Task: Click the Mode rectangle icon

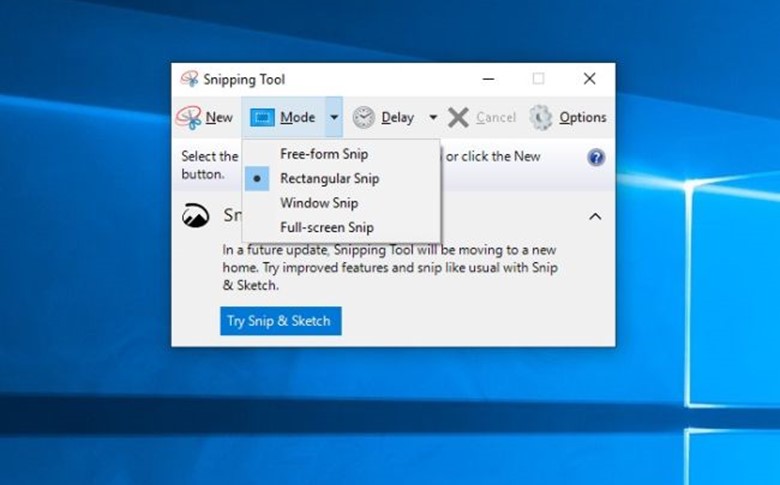Action: 262,118
